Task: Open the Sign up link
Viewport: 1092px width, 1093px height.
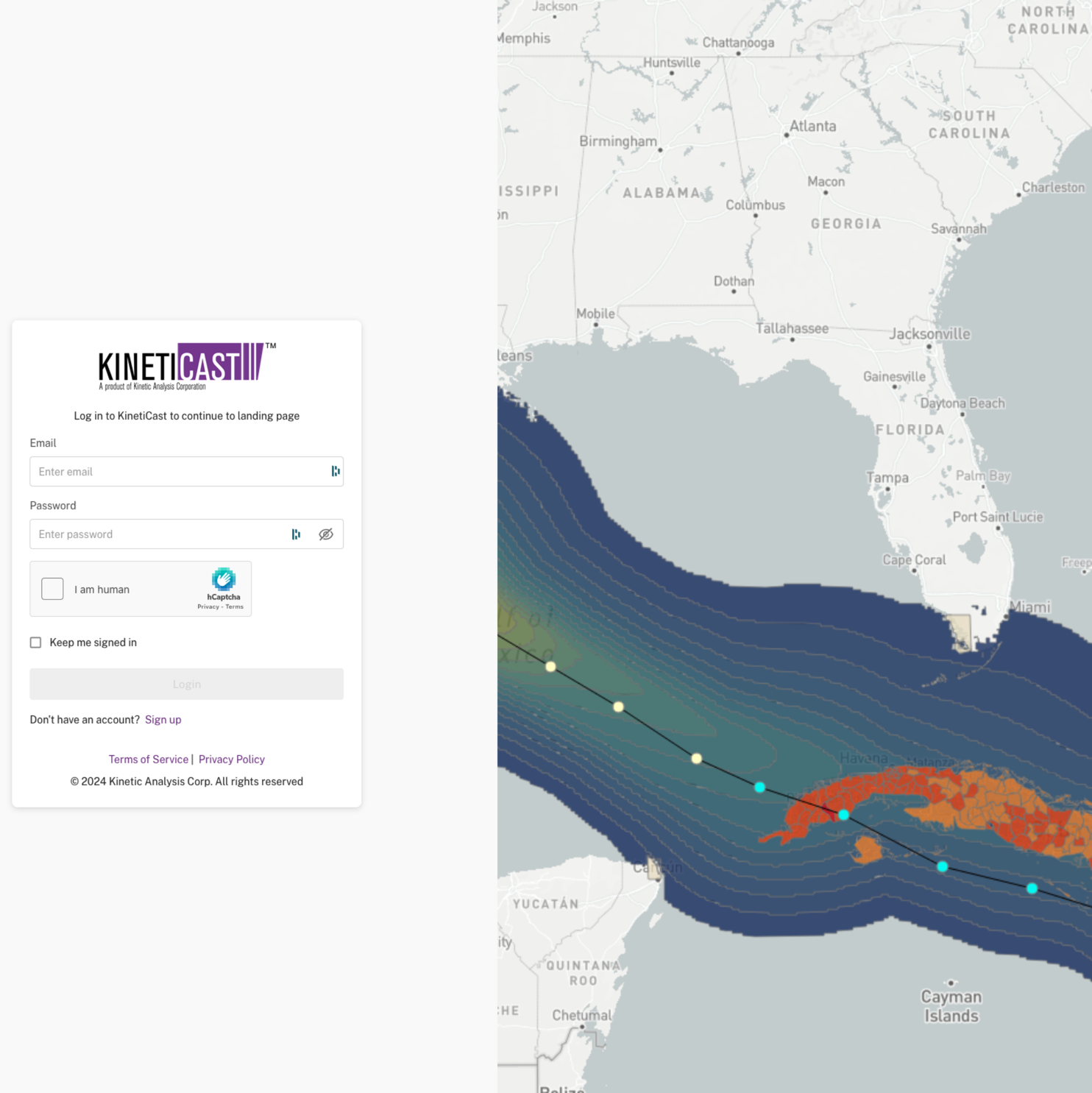Action: (163, 720)
